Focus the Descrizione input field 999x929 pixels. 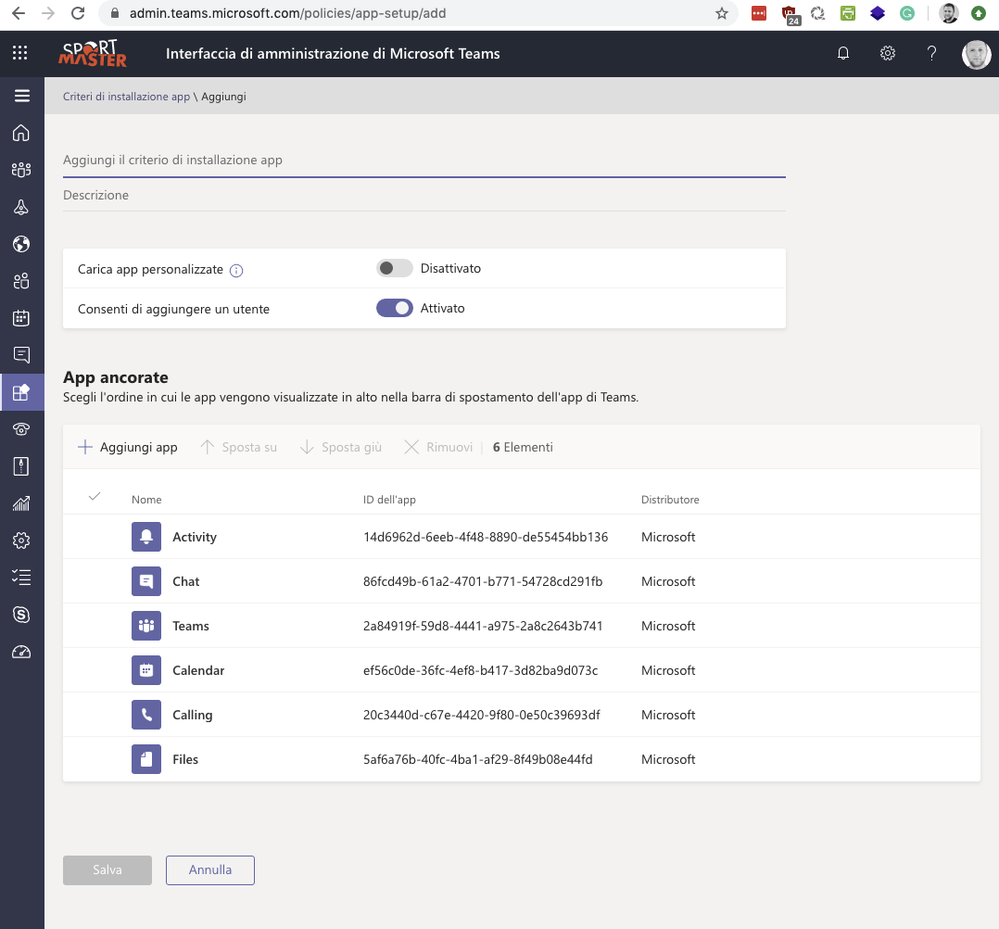424,195
